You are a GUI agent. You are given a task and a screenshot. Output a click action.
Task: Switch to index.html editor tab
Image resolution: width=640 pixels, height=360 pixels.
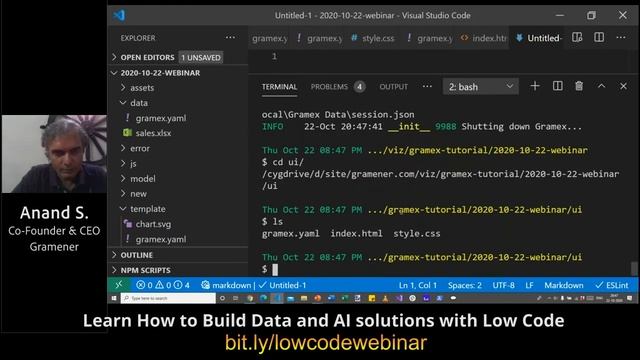484,38
